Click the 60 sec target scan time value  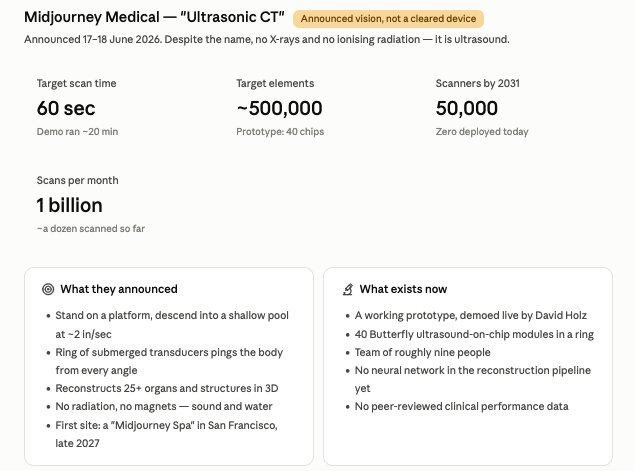(66, 108)
